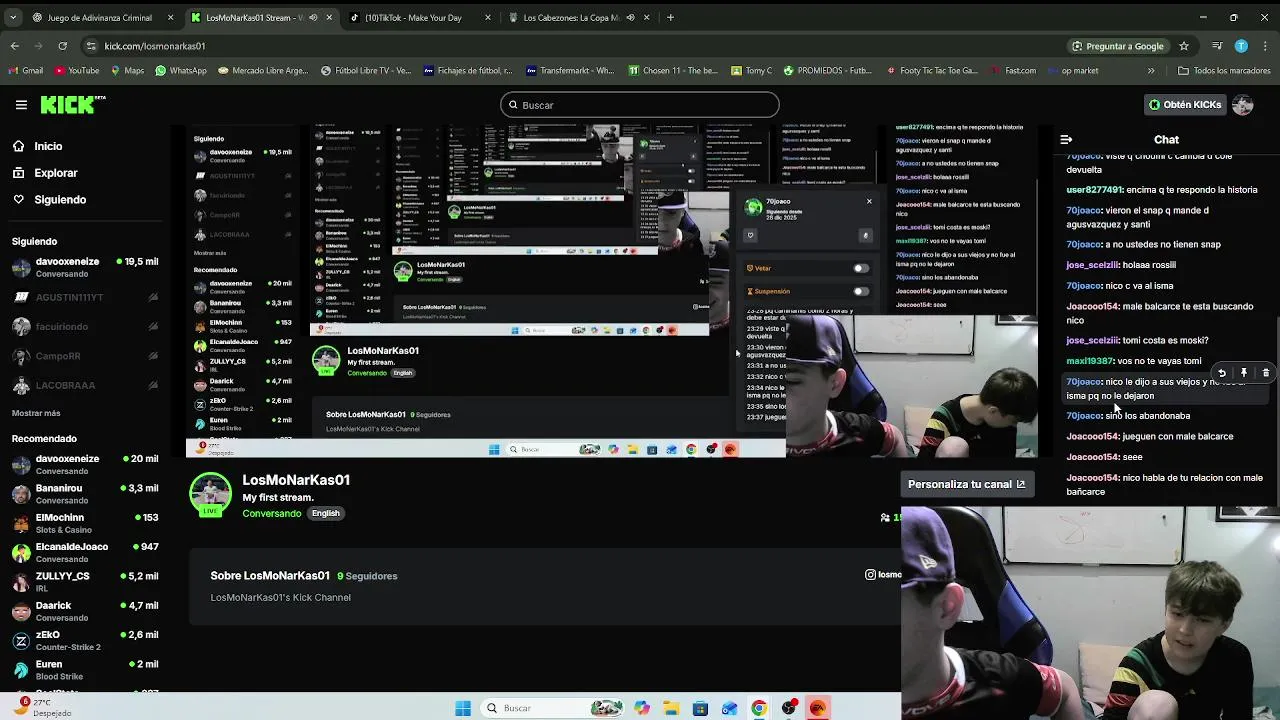
Task: Switch to the TikTok Make Your Day tab
Action: coord(420,17)
